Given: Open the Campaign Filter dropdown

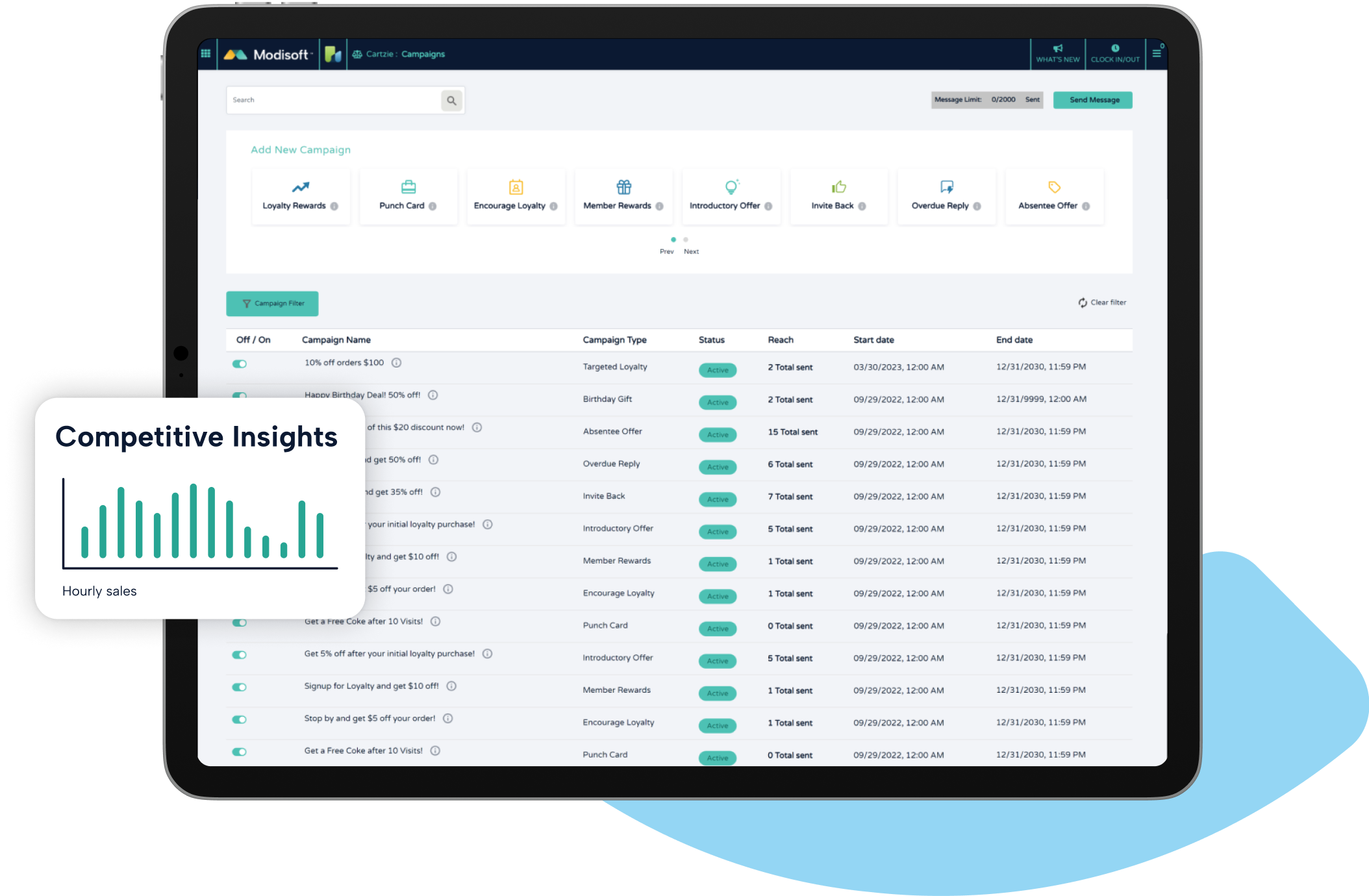Looking at the screenshot, I should (272, 304).
